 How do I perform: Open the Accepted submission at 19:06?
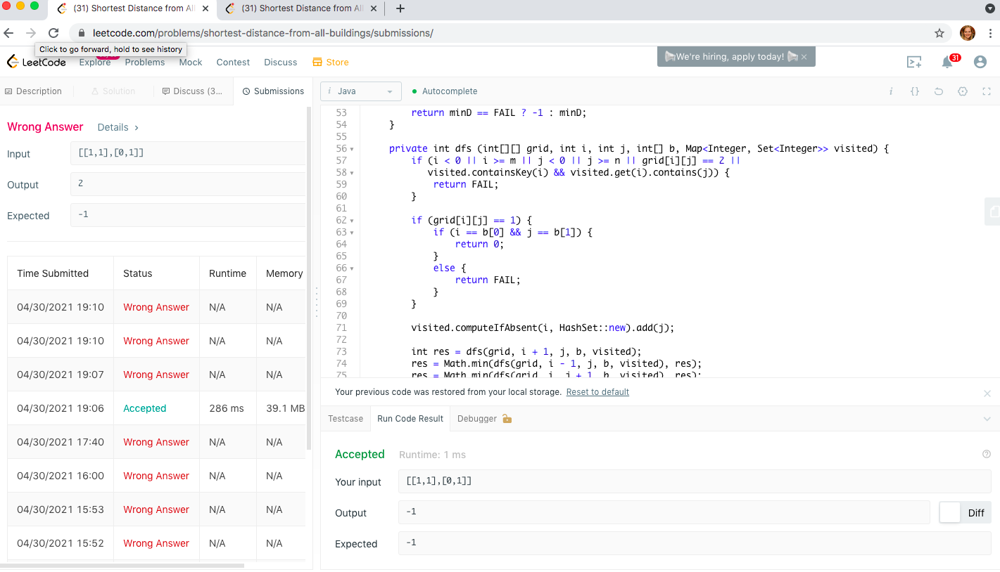(145, 408)
